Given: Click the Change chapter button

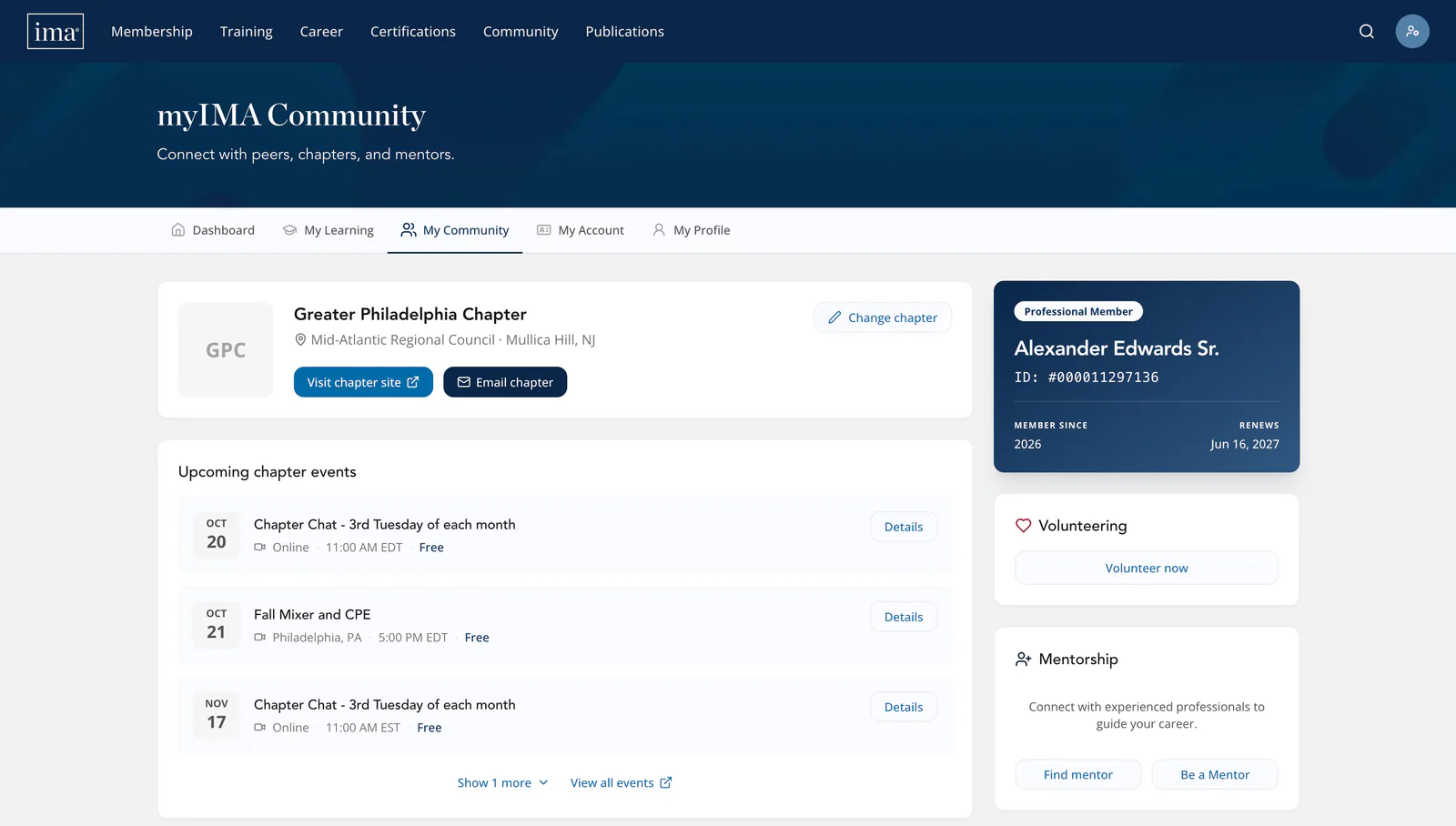Looking at the screenshot, I should (883, 317).
